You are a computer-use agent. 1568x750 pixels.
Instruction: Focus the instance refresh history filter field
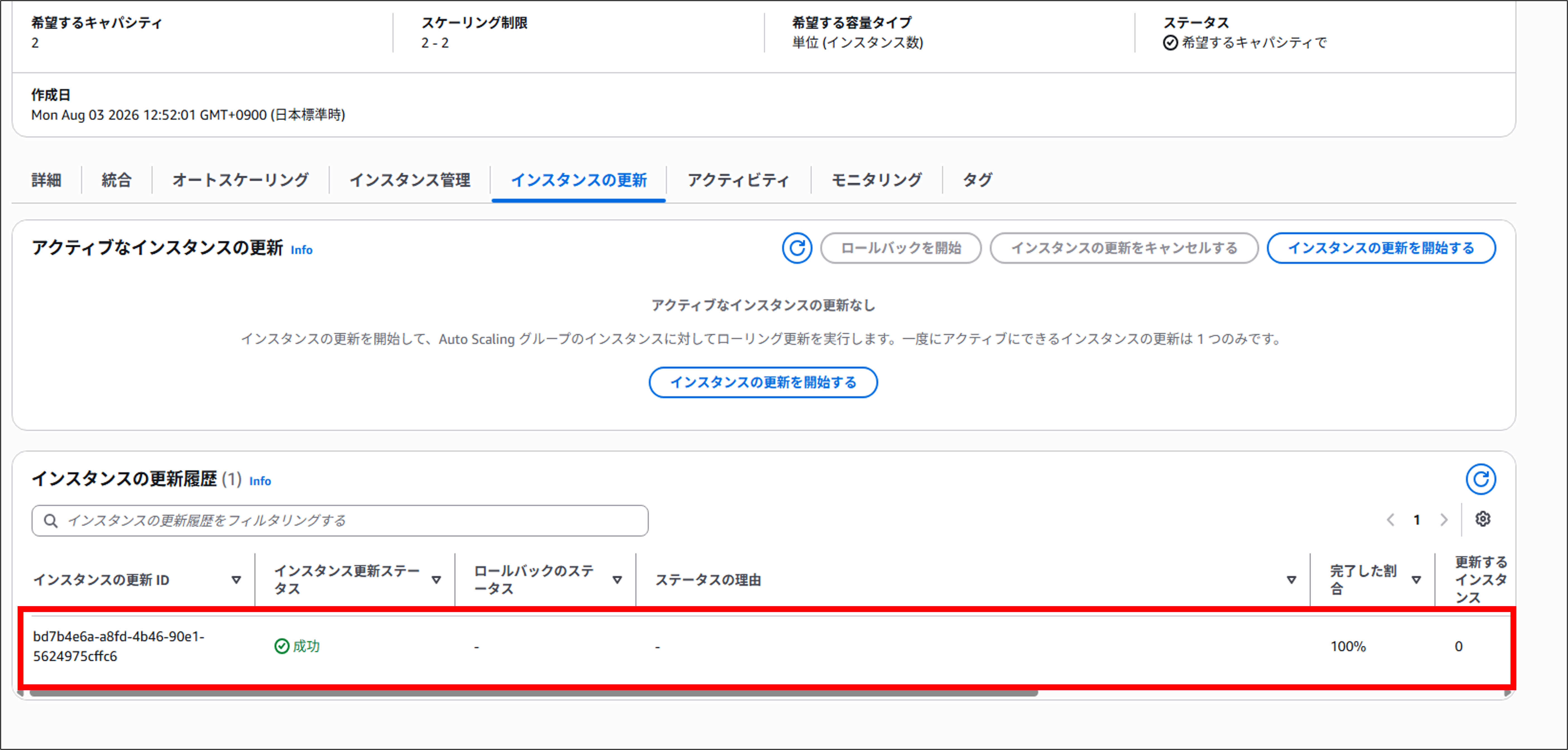(340, 520)
